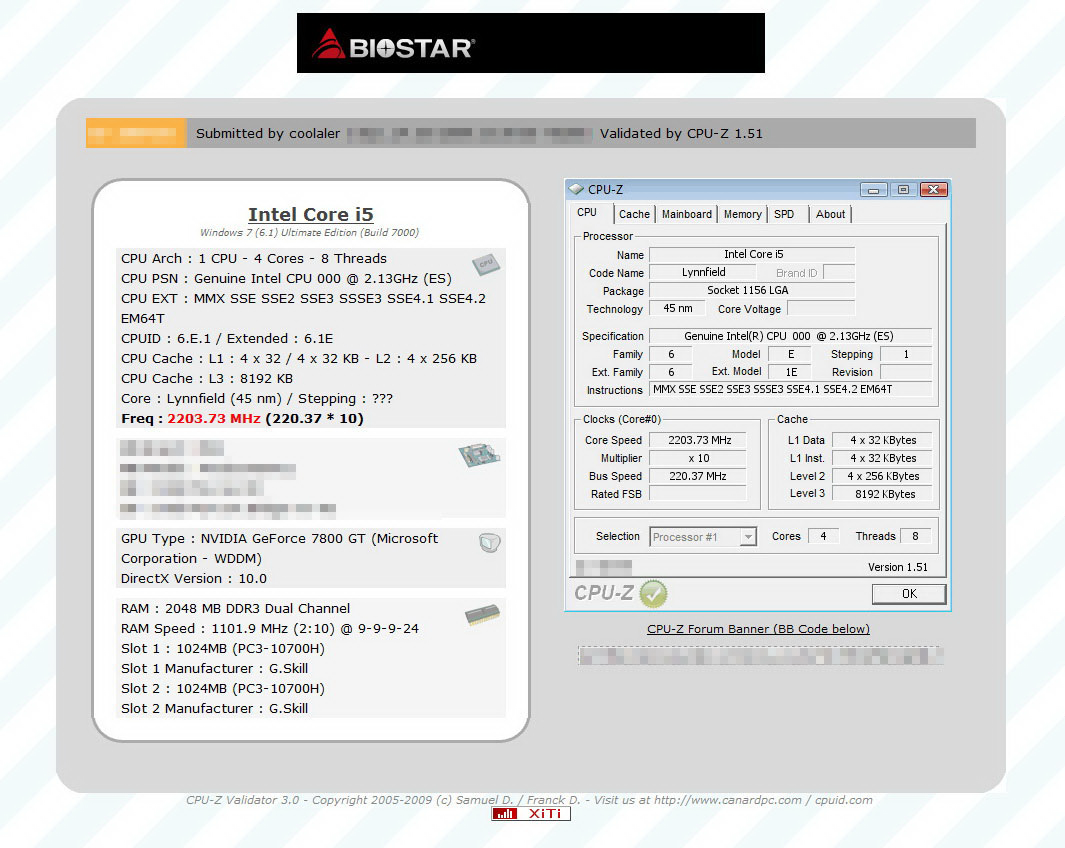This screenshot has height=848, width=1065.
Task: Click the motherboard icon in the blurred section
Action: point(478,456)
